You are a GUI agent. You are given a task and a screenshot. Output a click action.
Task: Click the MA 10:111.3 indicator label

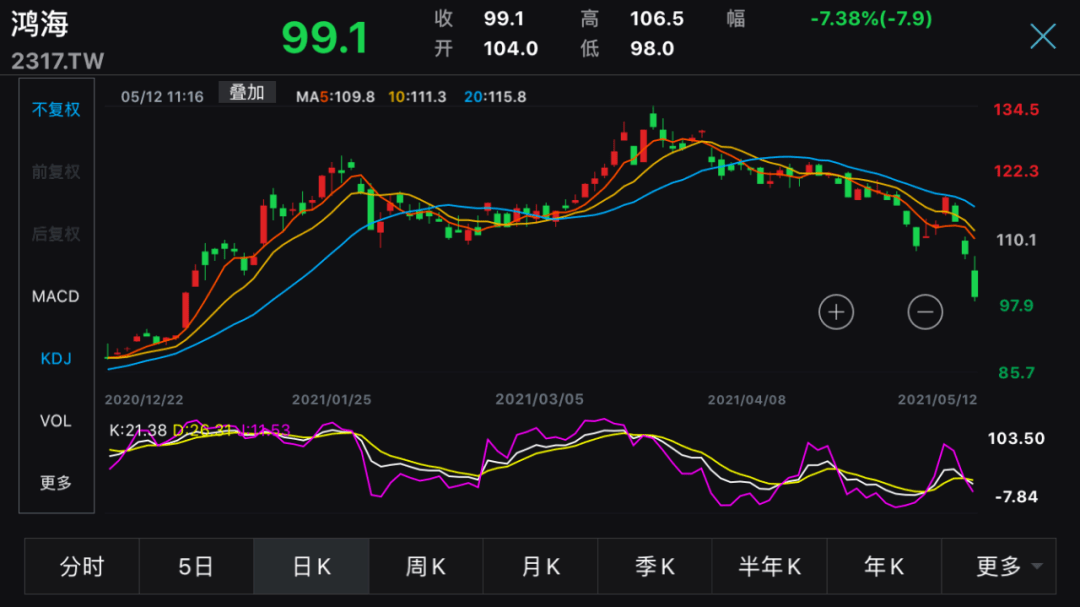[x=417, y=96]
